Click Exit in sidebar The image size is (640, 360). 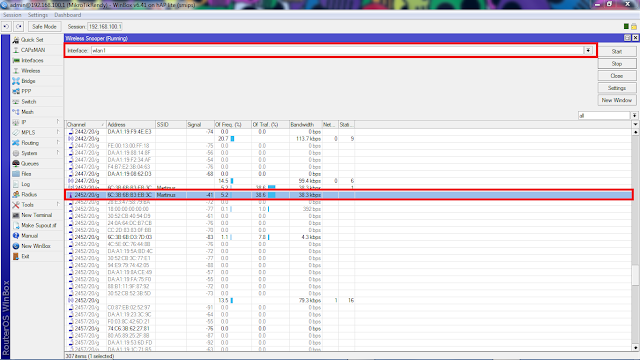[25, 256]
